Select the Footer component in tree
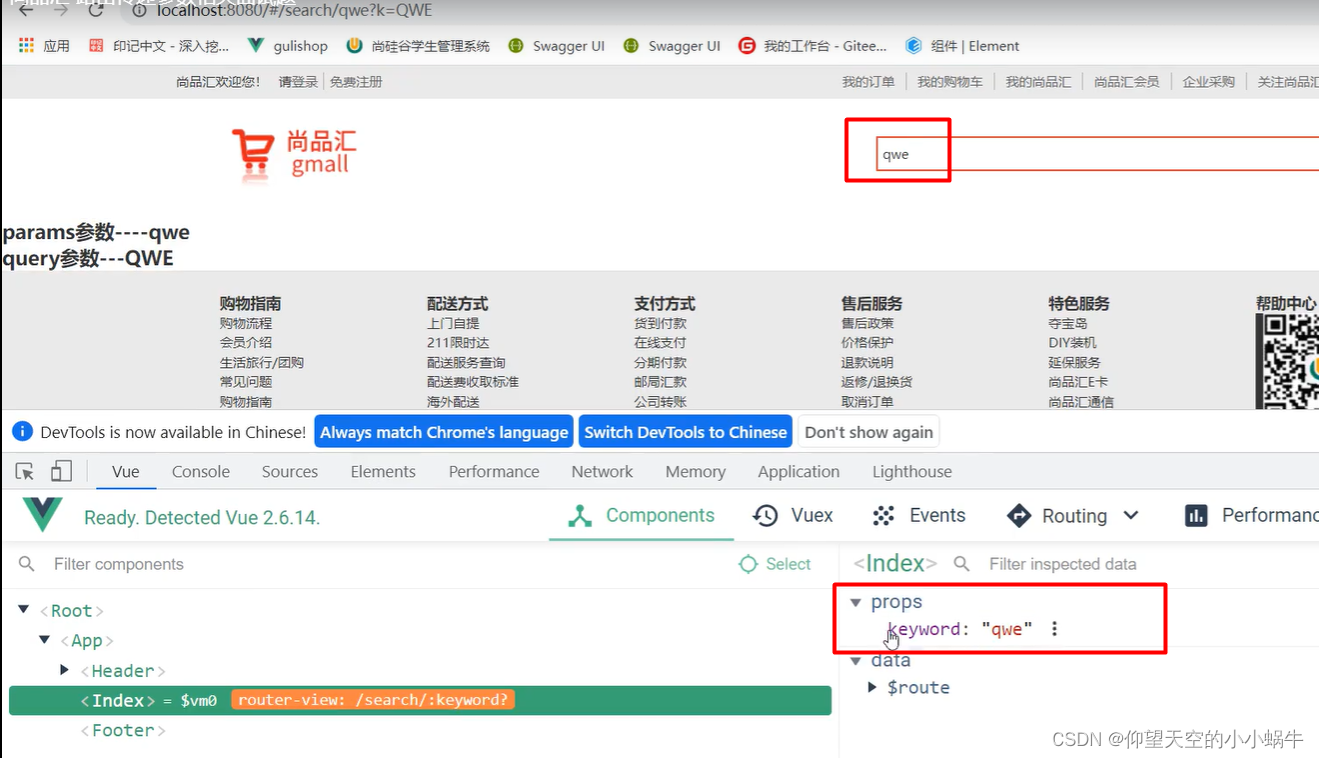 tap(123, 731)
